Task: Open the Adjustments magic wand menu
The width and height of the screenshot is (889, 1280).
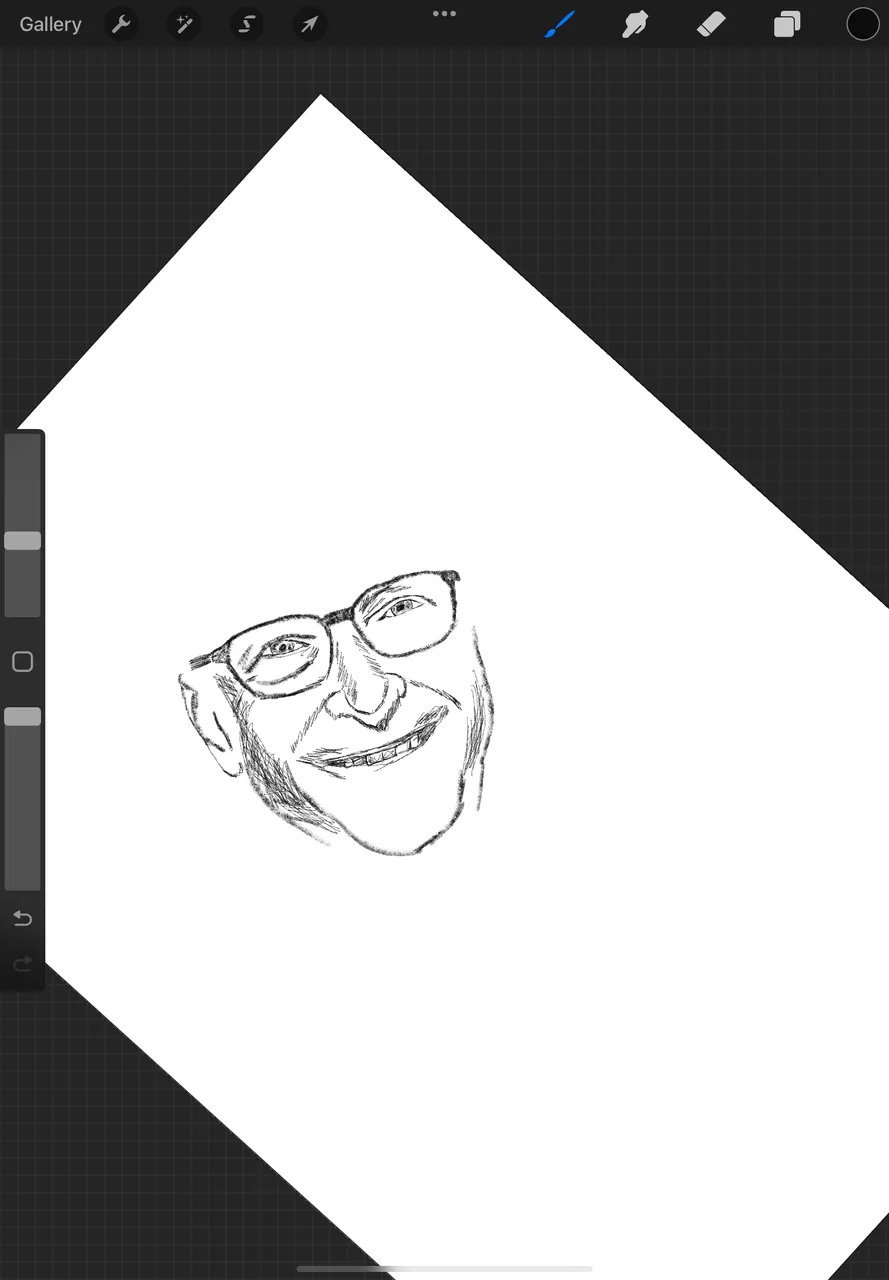Action: [x=184, y=24]
